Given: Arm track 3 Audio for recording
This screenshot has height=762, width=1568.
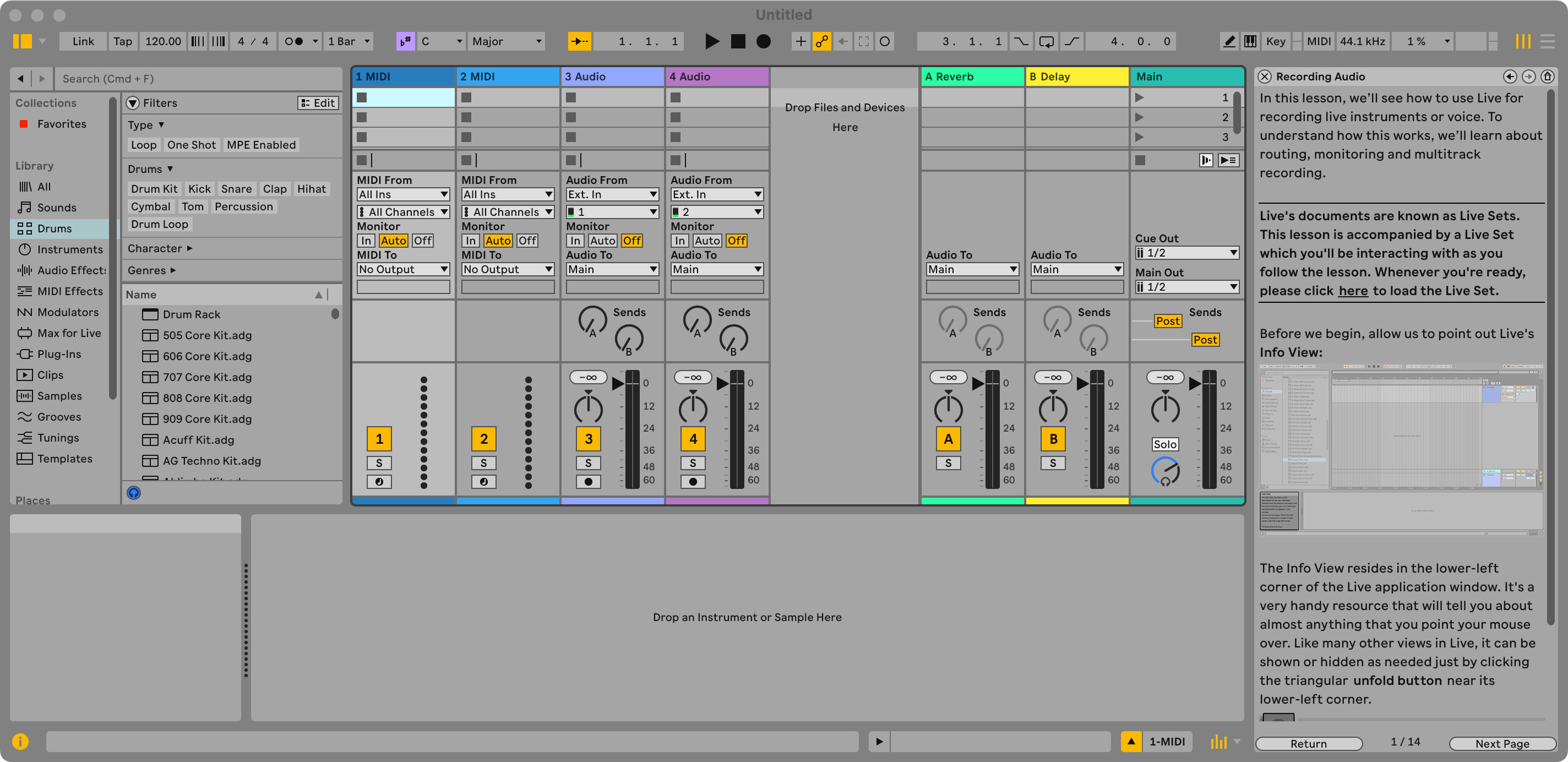Looking at the screenshot, I should click(588, 482).
